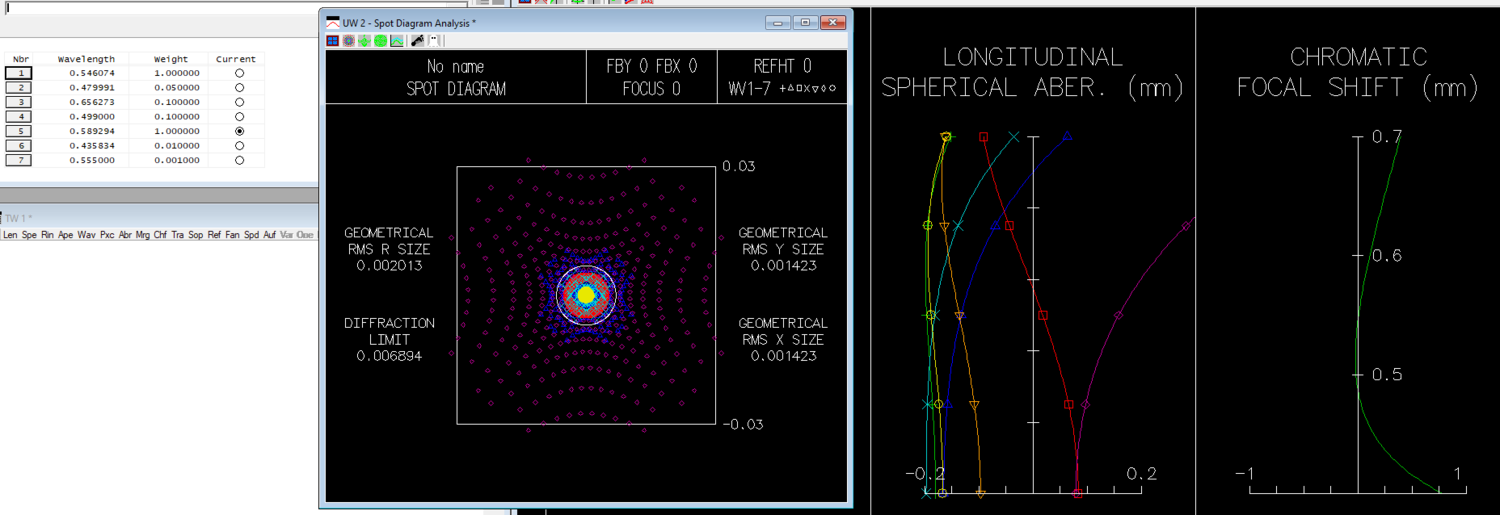Click the yellow spot center in diagram
Viewport: 1500px width, 515px height.
(587, 295)
